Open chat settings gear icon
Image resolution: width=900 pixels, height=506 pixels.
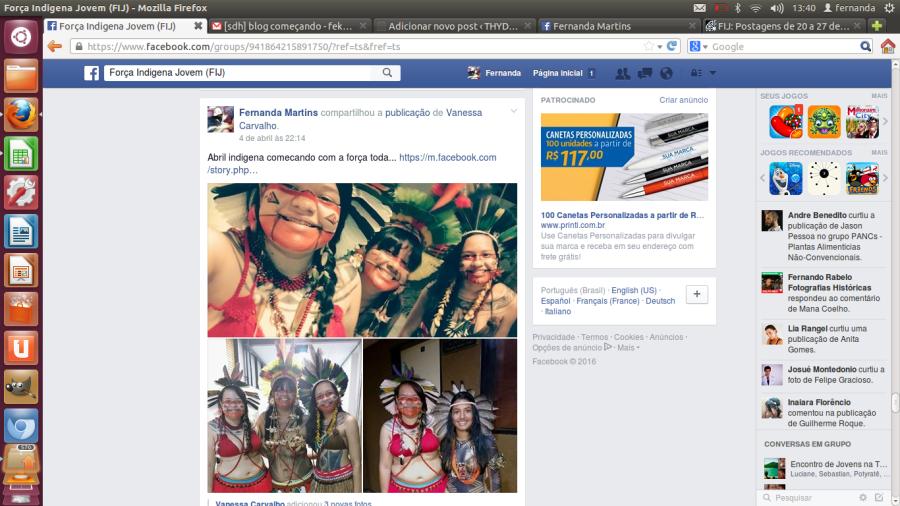[x=863, y=497]
